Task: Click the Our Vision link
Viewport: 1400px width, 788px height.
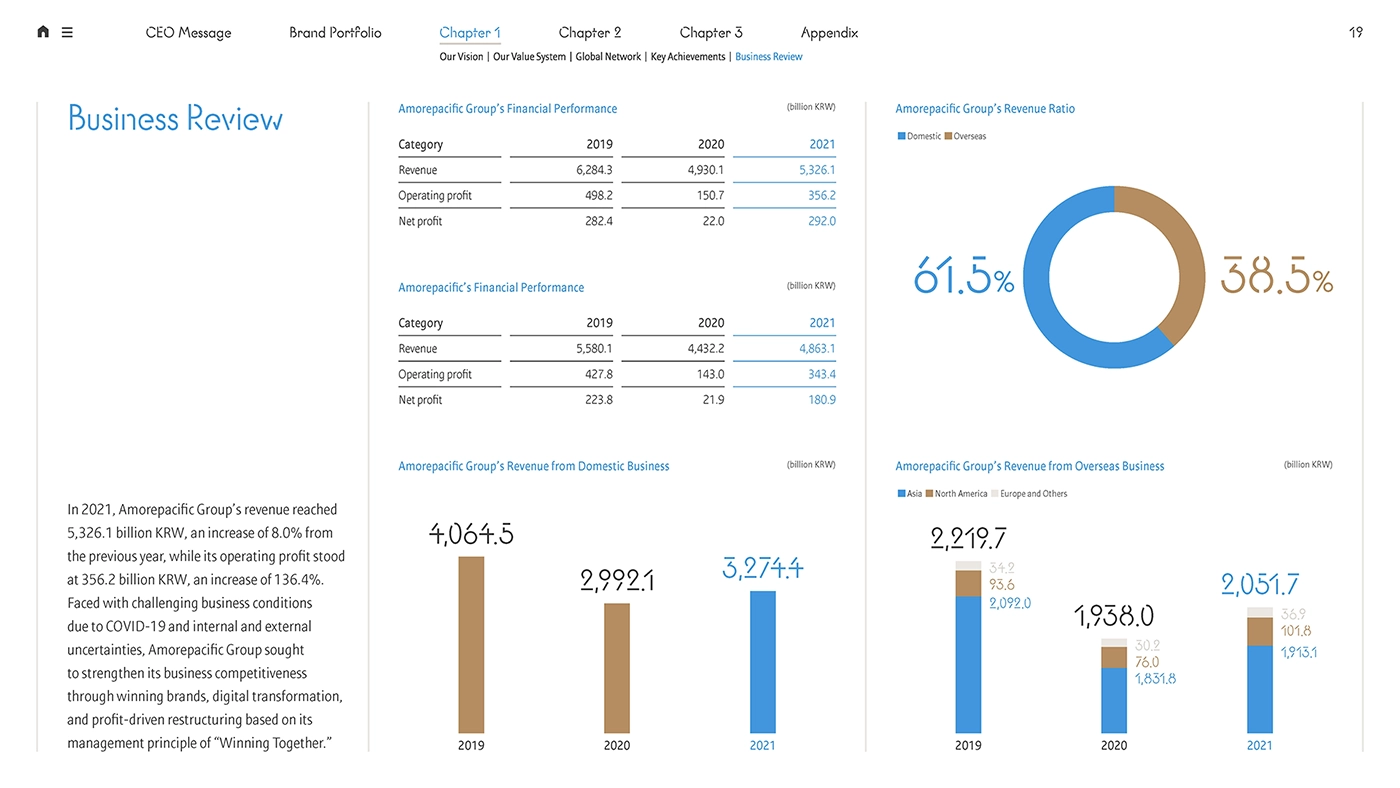Action: [461, 57]
